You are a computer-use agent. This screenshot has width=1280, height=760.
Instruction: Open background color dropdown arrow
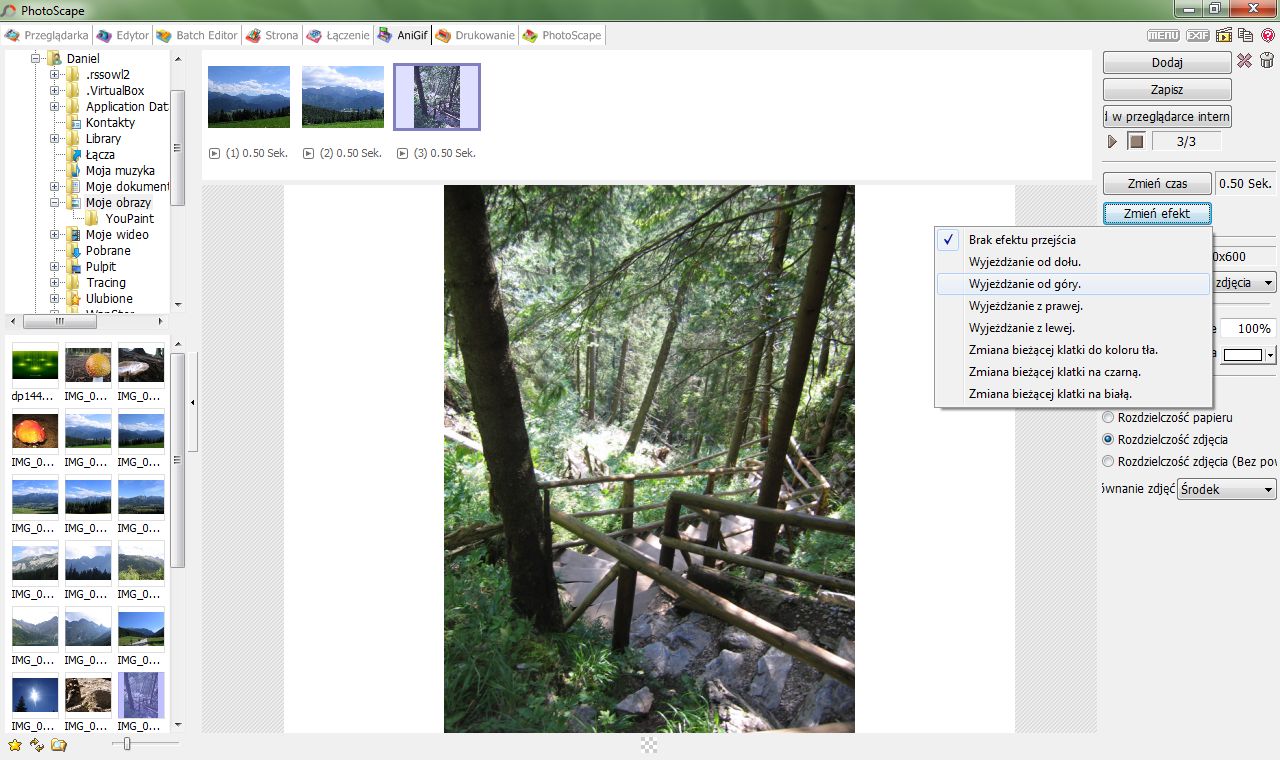(1270, 355)
